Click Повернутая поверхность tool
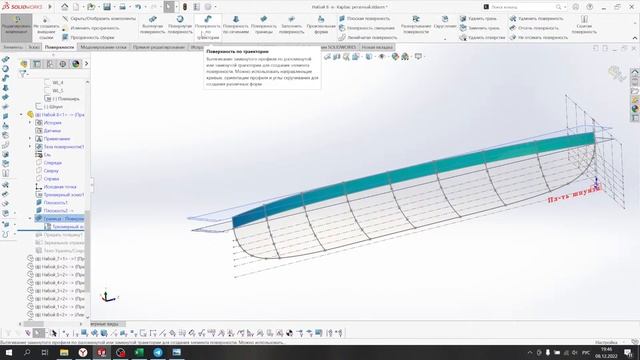The image size is (640, 360). [x=180, y=25]
